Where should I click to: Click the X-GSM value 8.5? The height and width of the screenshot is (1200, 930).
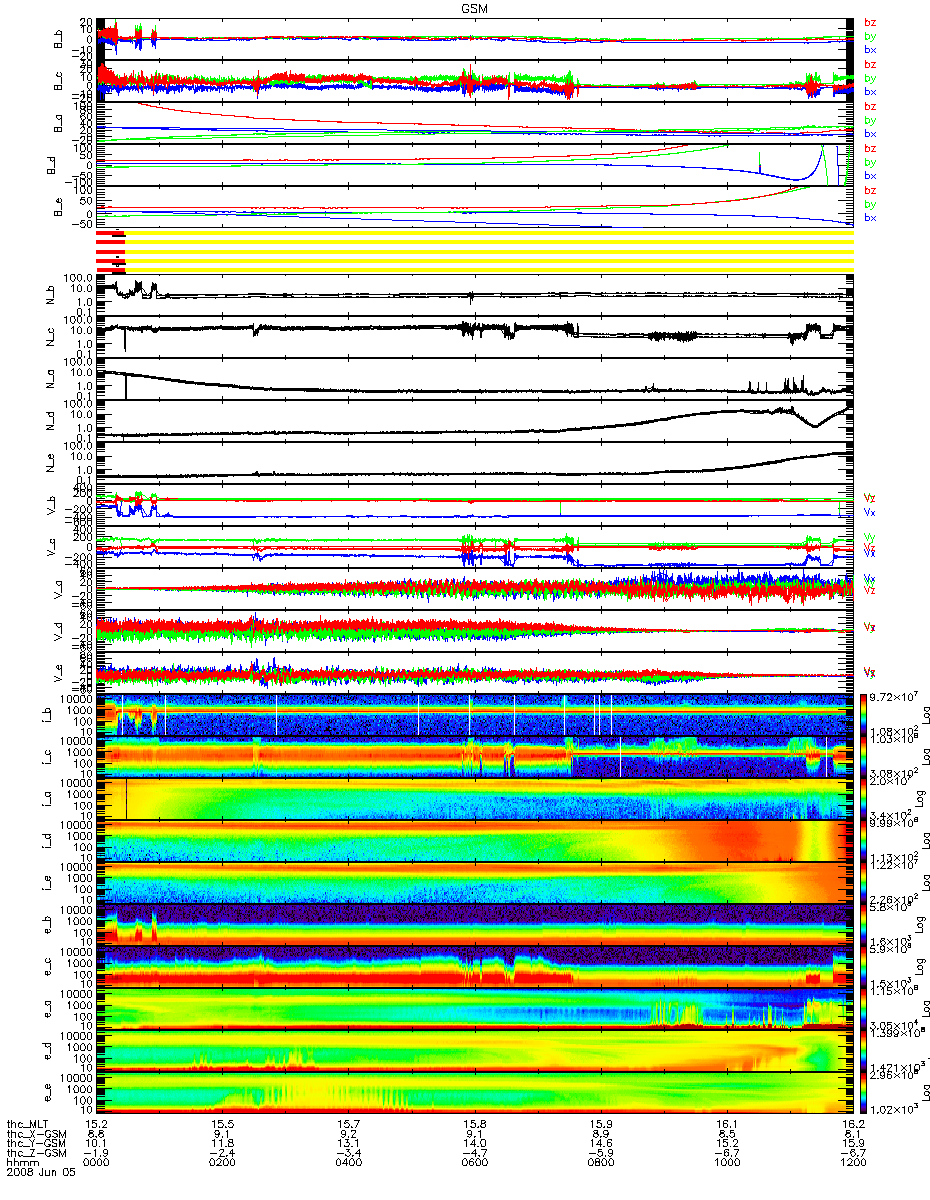(x=727, y=1132)
